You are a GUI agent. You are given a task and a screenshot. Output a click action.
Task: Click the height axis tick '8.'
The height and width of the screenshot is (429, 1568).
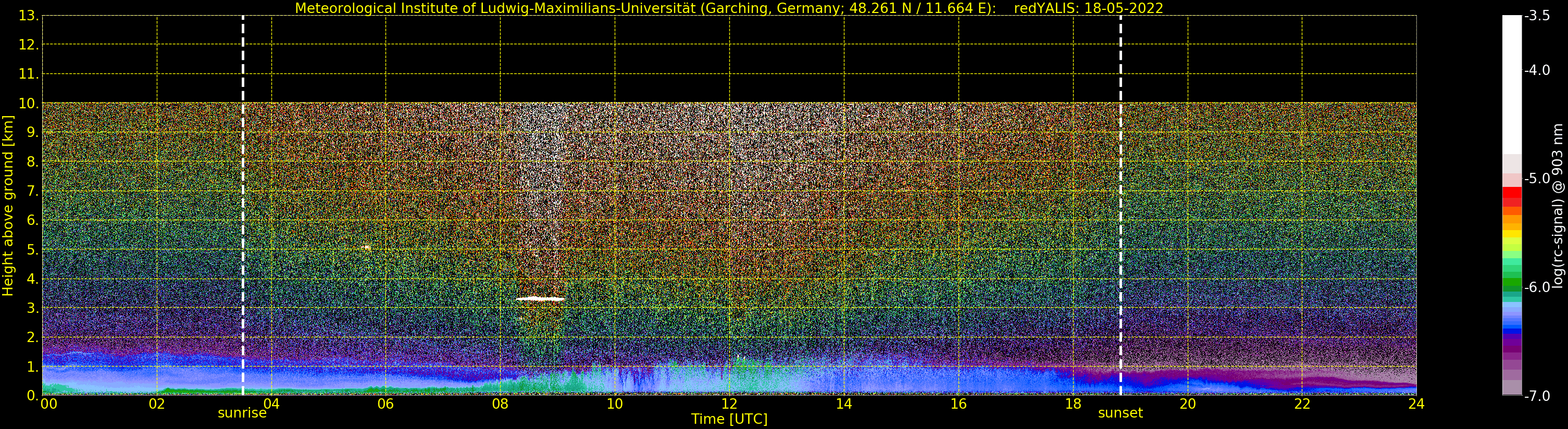[33, 162]
